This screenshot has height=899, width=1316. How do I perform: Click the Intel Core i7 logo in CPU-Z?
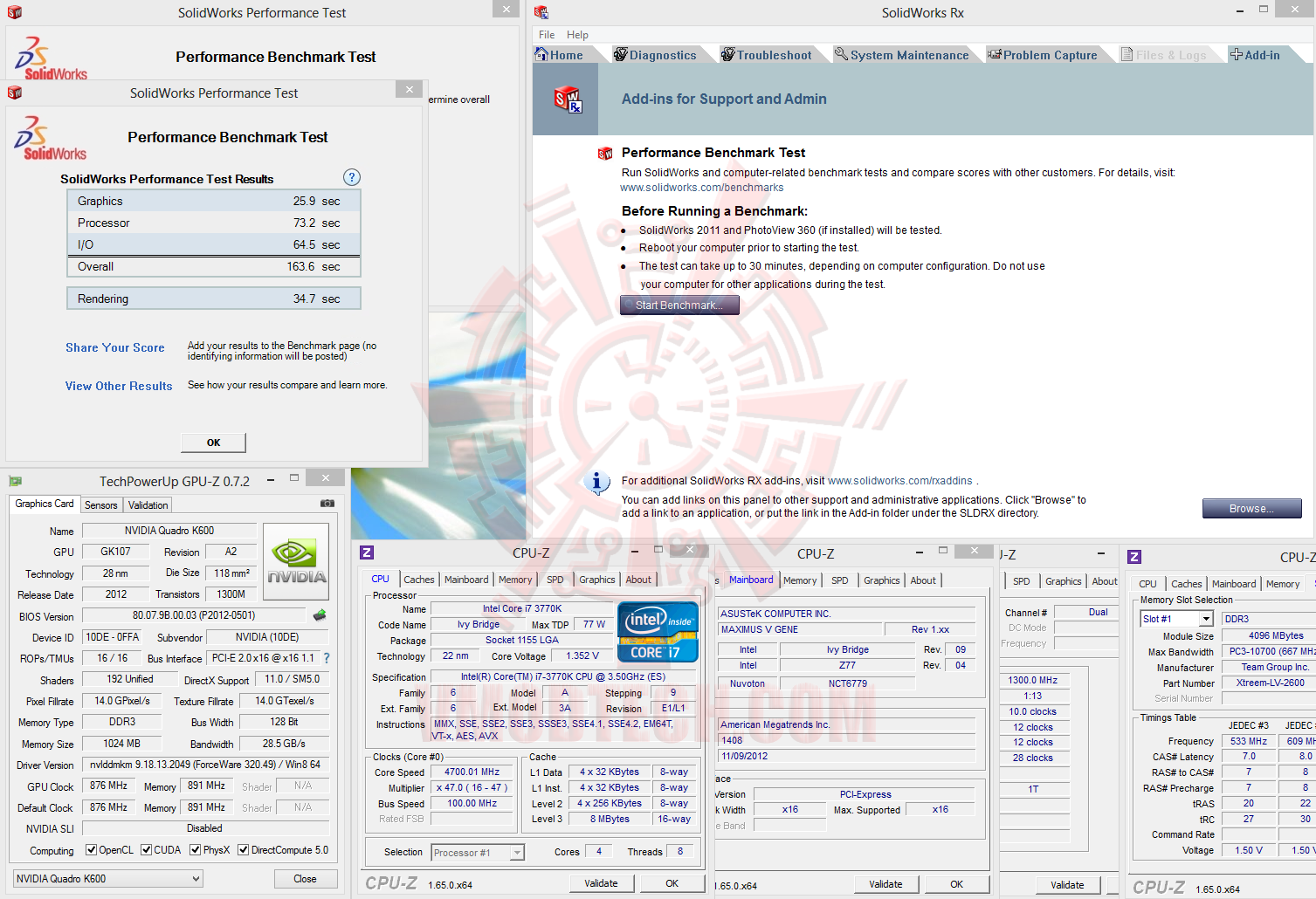tap(658, 632)
